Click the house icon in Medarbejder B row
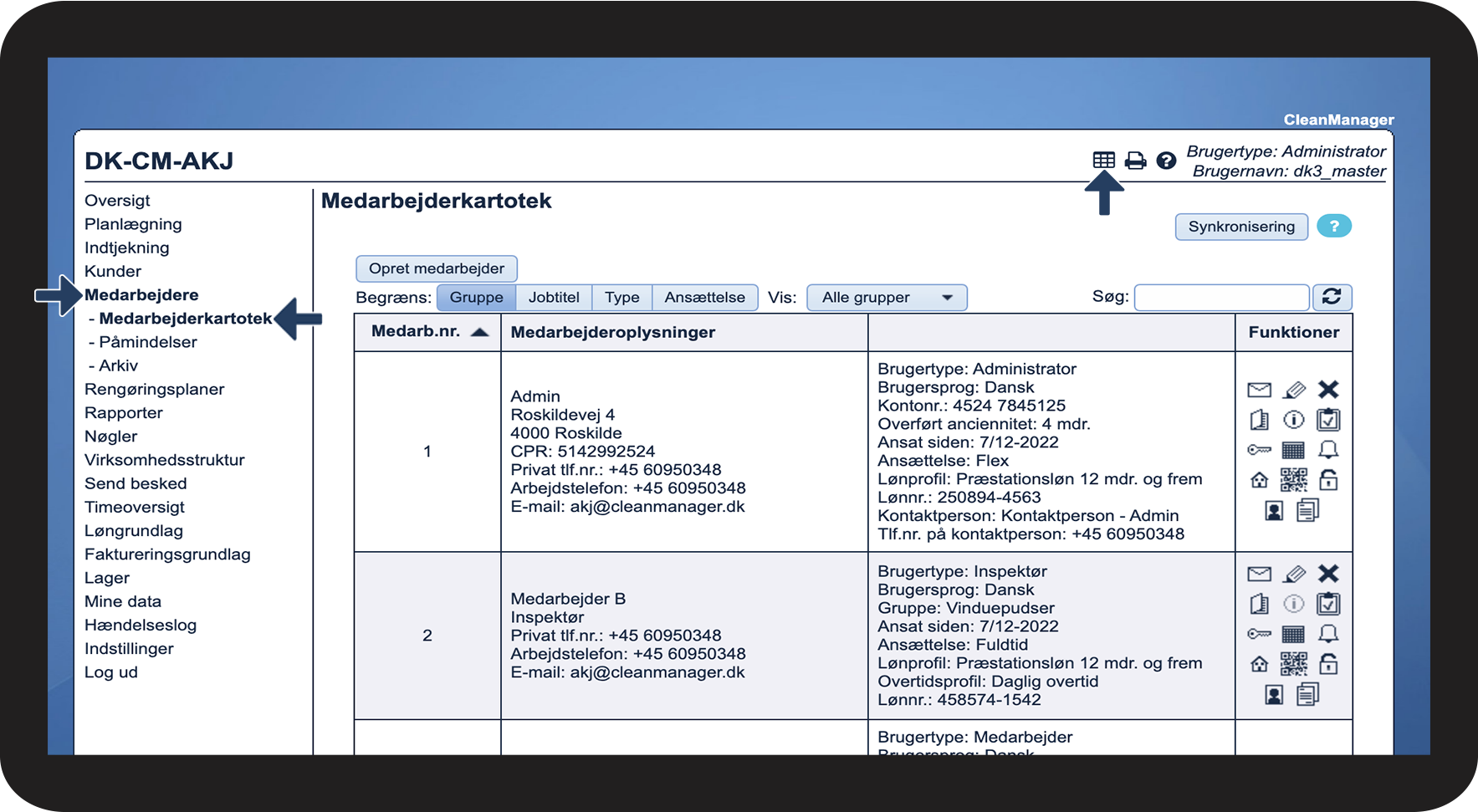Screen dimensions: 1478x812 pyautogui.click(x=1259, y=664)
